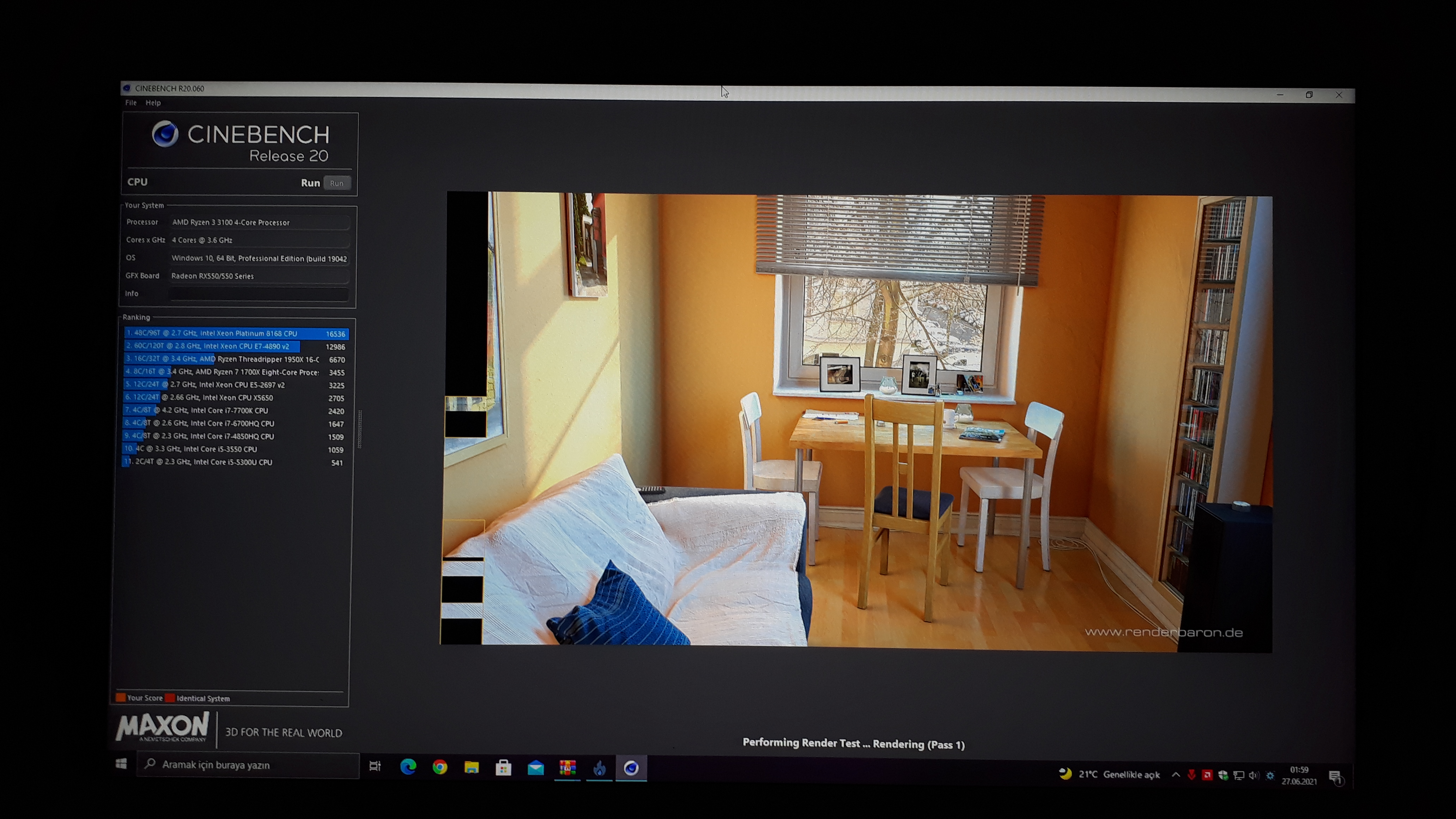Open WinRAR from the taskbar
Viewport: 1456px width, 819px height.
click(568, 768)
